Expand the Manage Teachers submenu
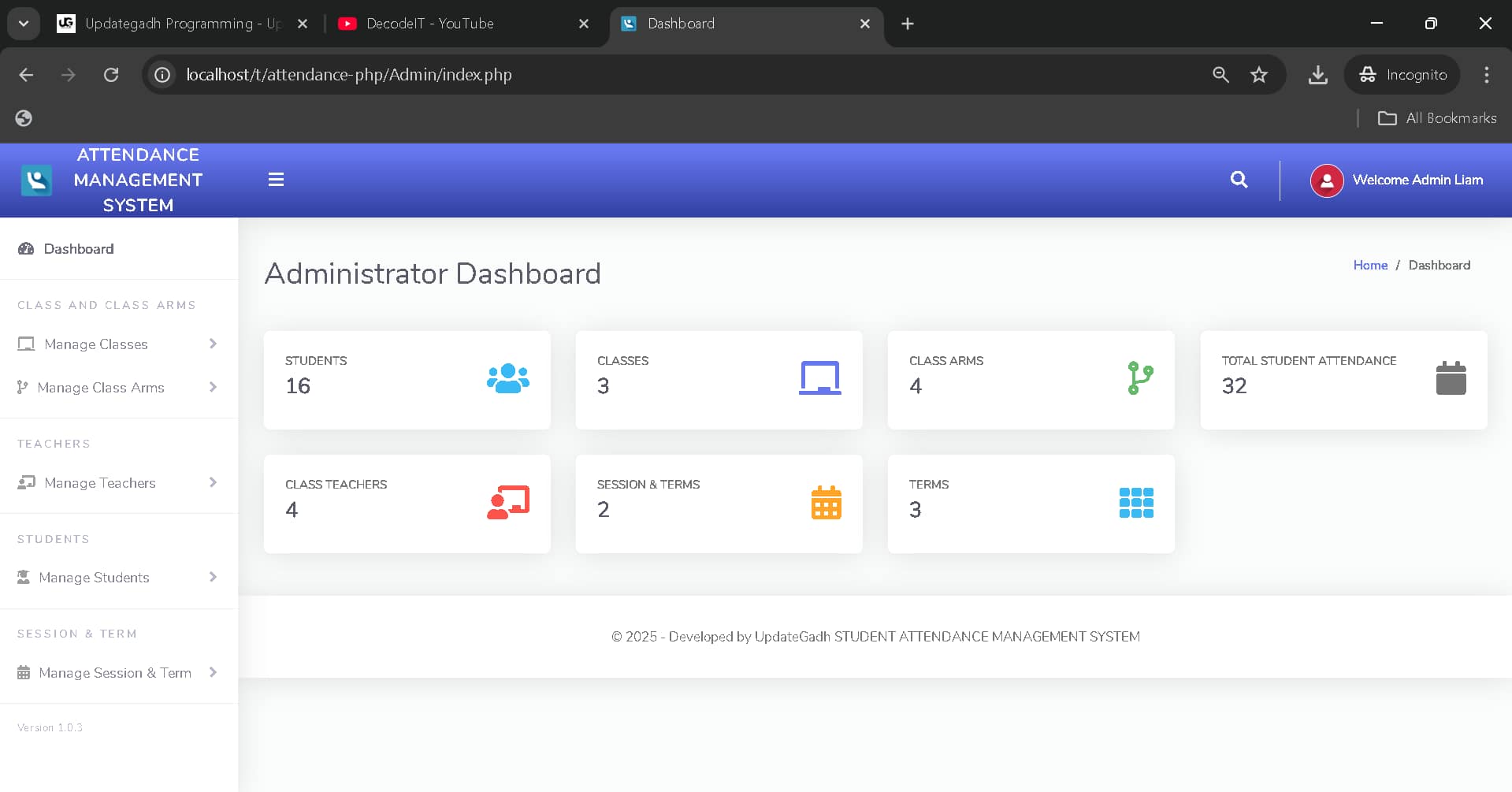Image resolution: width=1512 pixels, height=792 pixels. pyautogui.click(x=212, y=482)
